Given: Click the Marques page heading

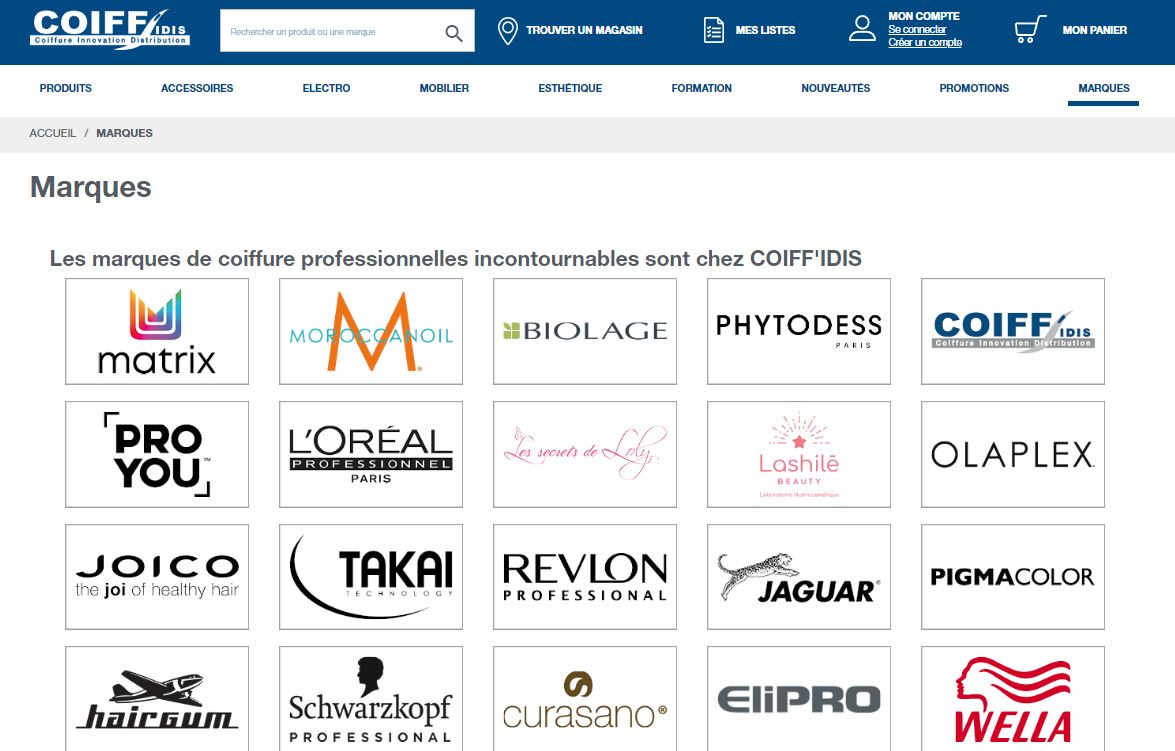Looking at the screenshot, I should 91,187.
